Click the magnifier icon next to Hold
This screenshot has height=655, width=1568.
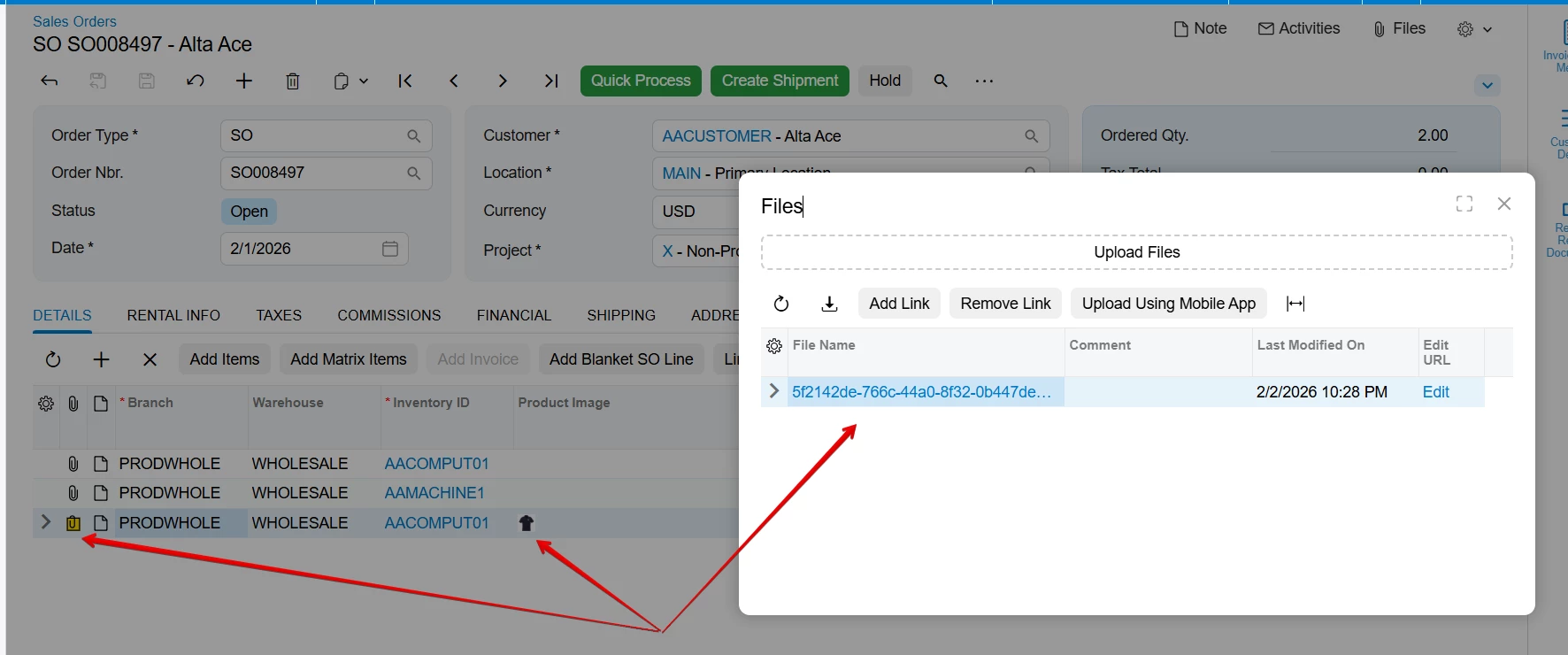click(x=941, y=81)
